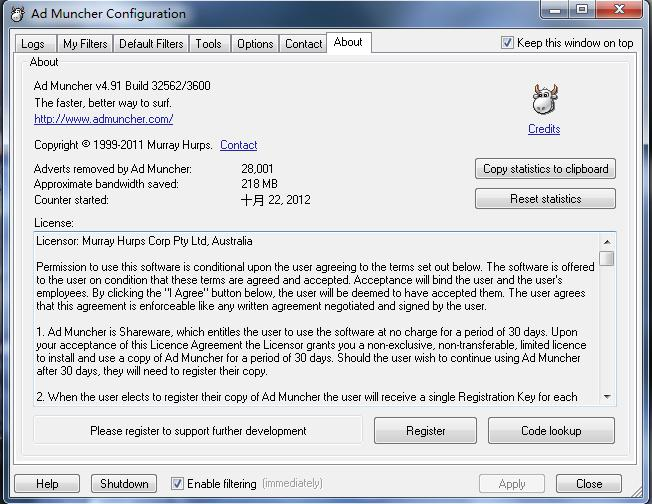The image size is (652, 504).
Task: Click the Credits link
Action: (544, 129)
